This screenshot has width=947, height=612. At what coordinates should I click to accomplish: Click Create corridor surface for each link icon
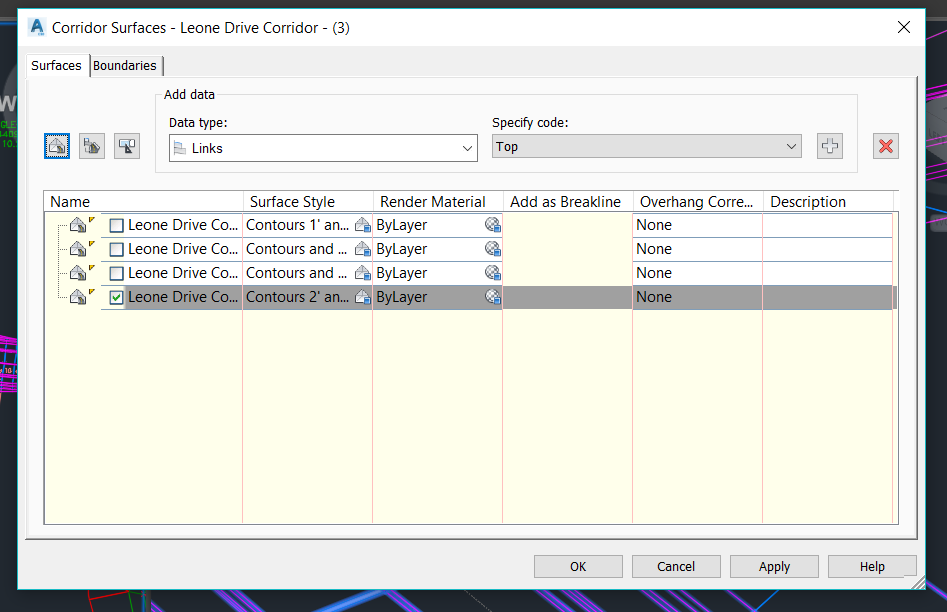[x=92, y=146]
